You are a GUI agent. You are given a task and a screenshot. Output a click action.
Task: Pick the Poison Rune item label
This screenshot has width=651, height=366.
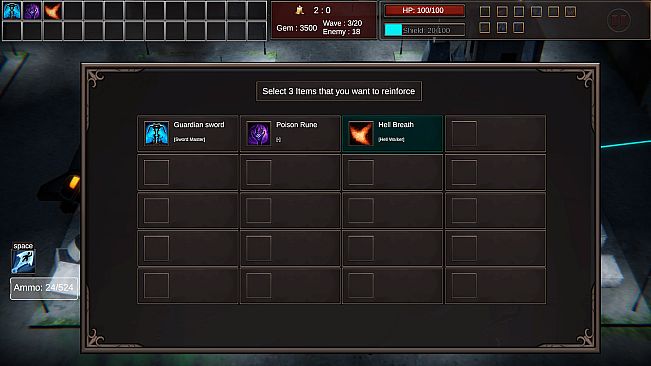click(296, 124)
